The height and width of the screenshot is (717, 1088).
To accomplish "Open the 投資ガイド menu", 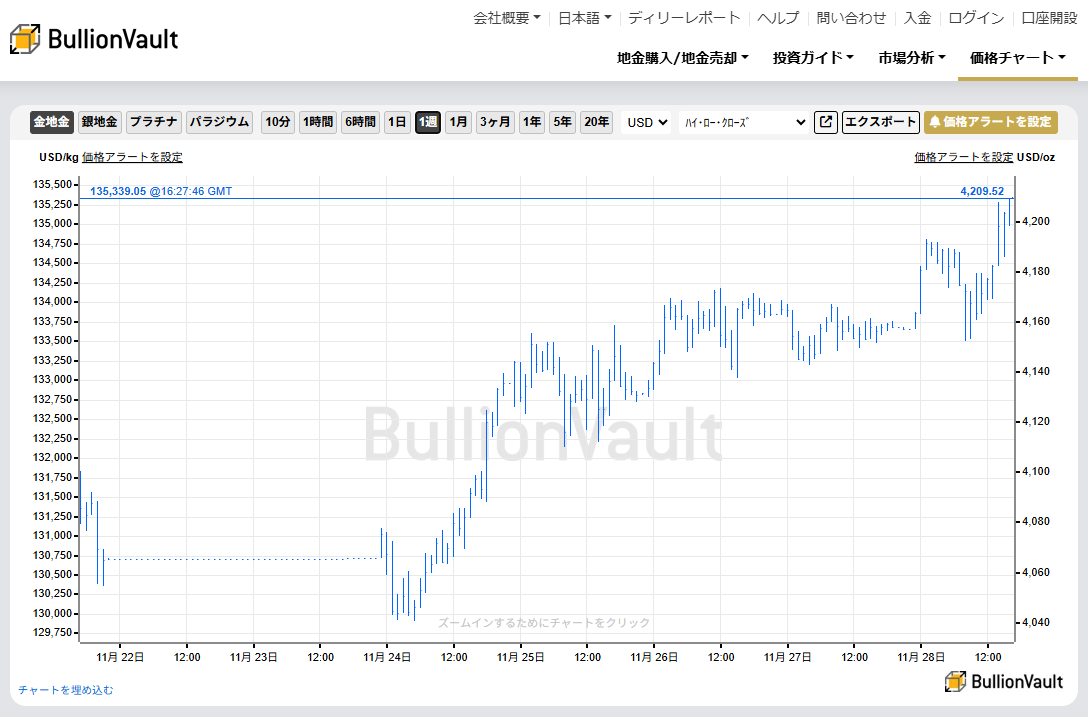I will [x=812, y=58].
